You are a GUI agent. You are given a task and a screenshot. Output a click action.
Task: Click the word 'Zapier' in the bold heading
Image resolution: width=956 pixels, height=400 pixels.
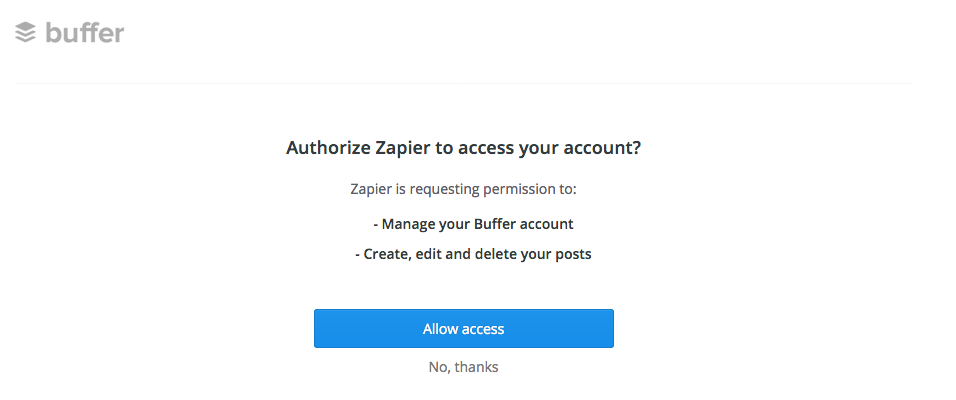tap(401, 148)
